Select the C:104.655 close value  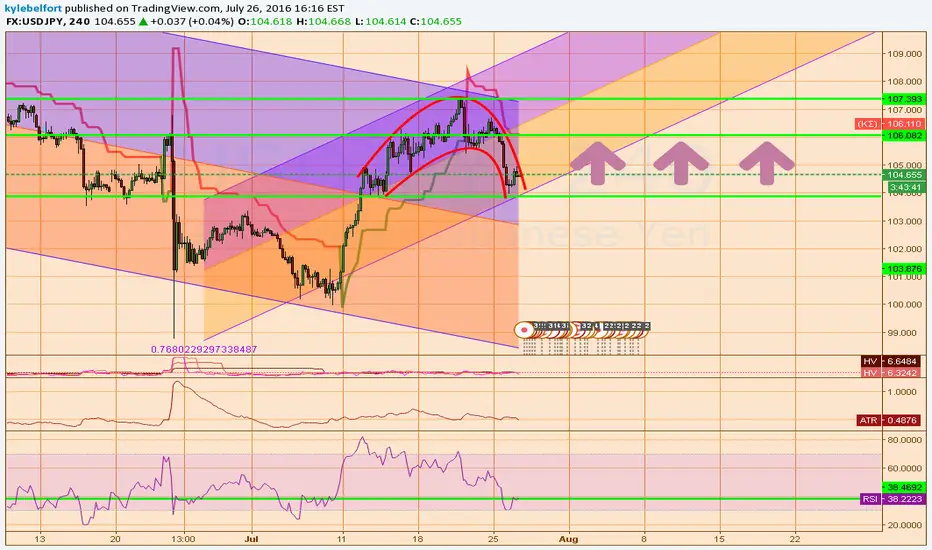[436, 21]
